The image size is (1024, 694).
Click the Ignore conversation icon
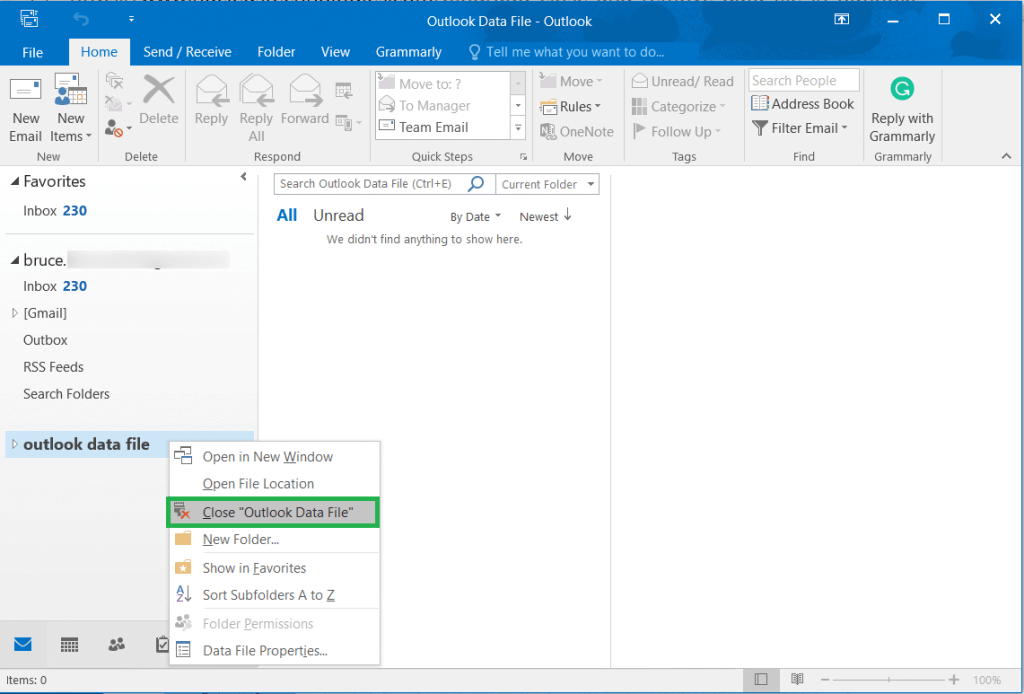(115, 81)
